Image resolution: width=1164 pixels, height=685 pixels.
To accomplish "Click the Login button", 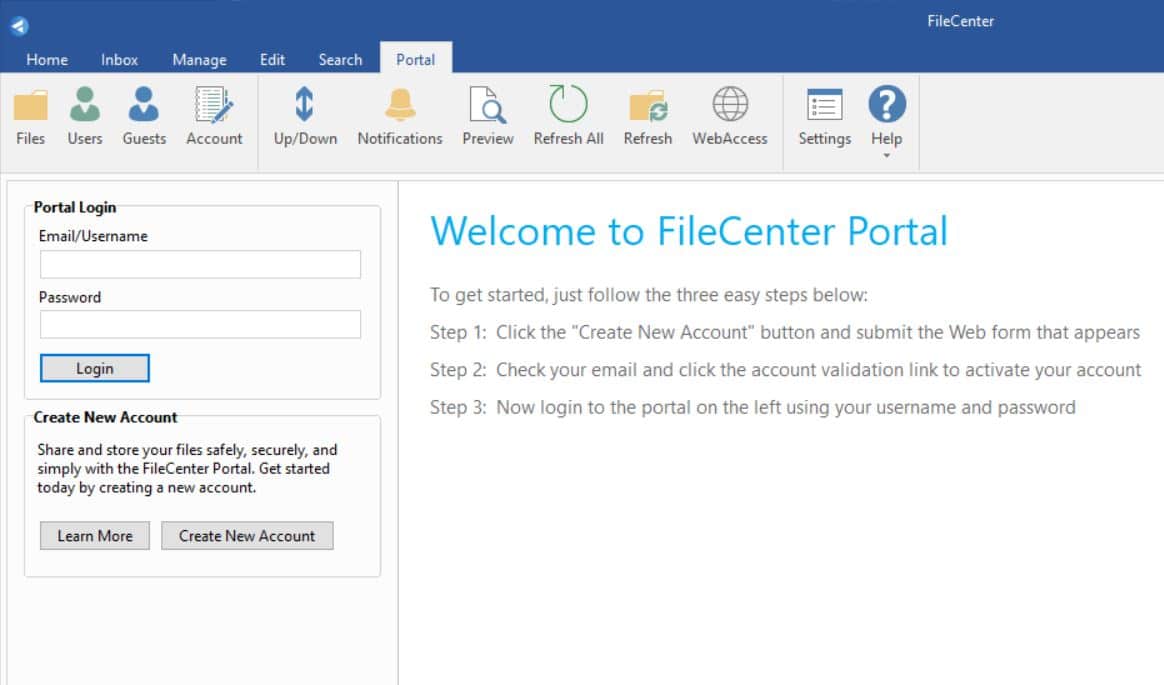I will coord(94,368).
